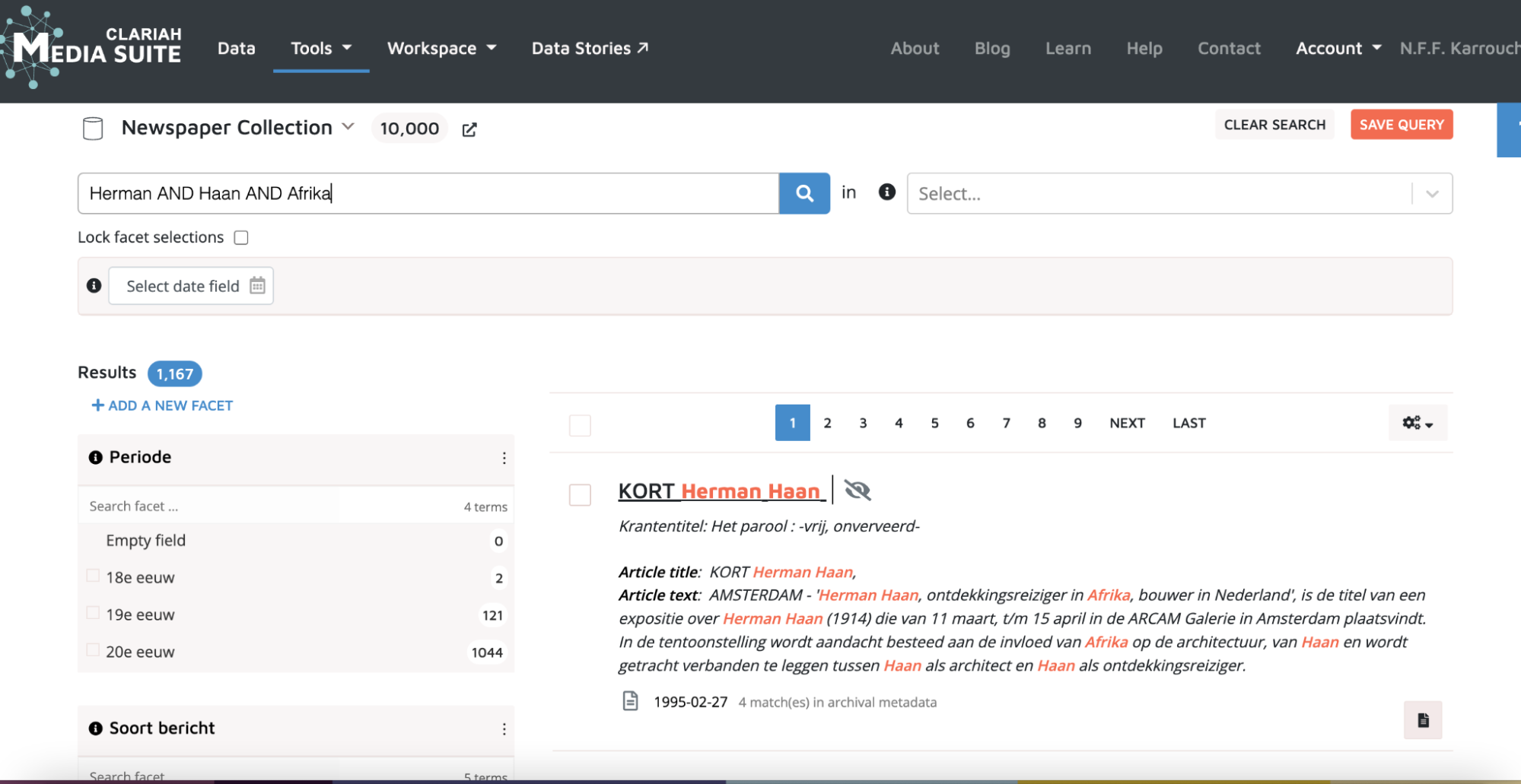Click the info icon next to date field
The height and width of the screenshot is (784, 1521).
[94, 286]
